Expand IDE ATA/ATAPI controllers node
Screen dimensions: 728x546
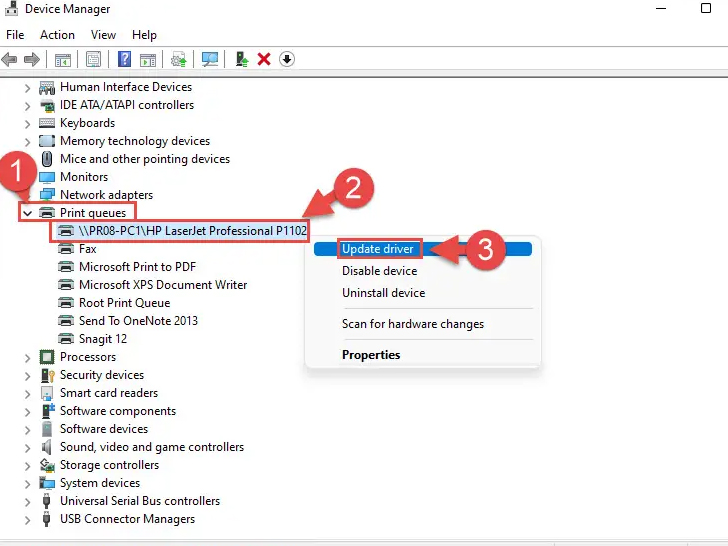pos(27,106)
